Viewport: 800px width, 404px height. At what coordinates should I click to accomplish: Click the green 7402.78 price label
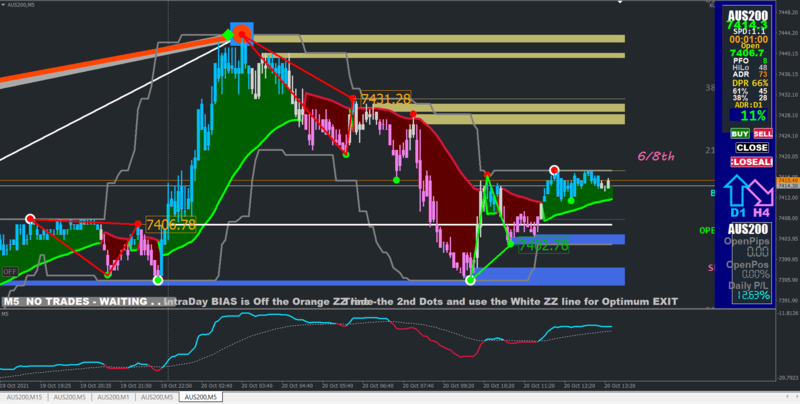(544, 245)
